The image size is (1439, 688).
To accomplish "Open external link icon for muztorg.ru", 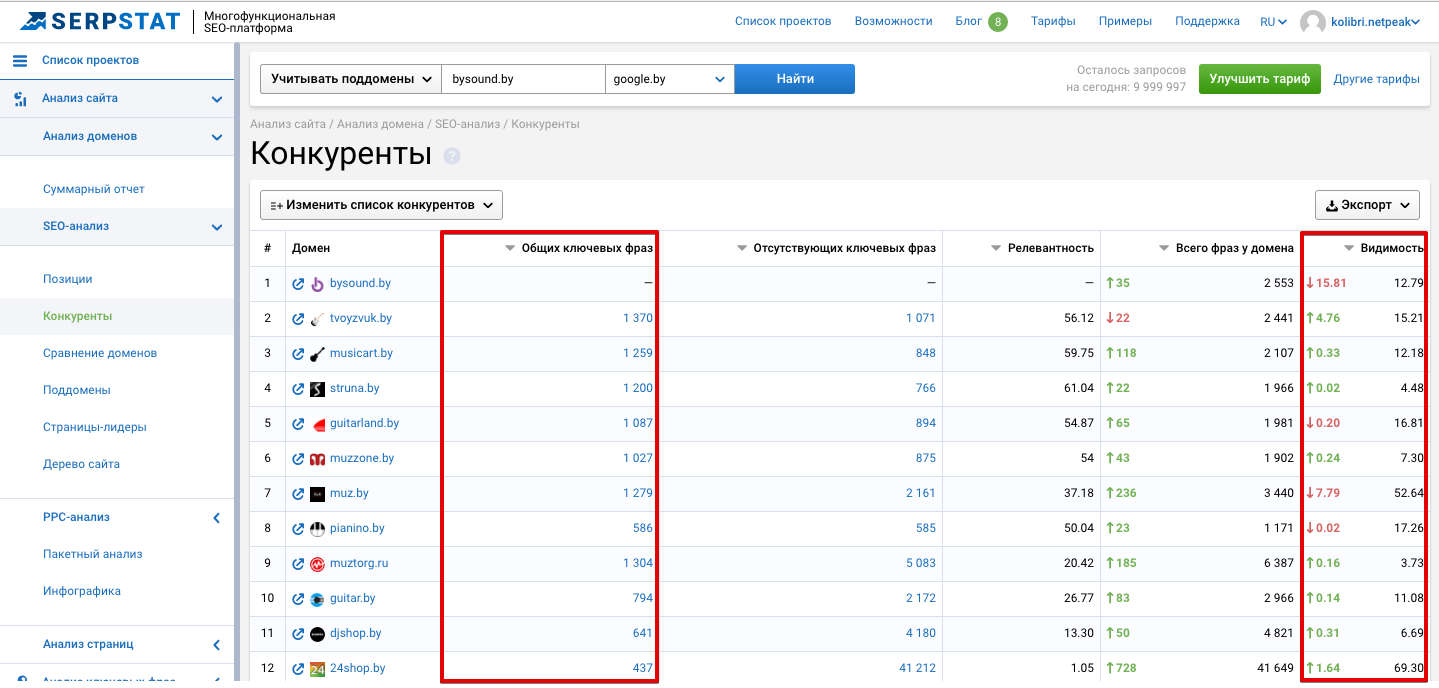I will (298, 564).
